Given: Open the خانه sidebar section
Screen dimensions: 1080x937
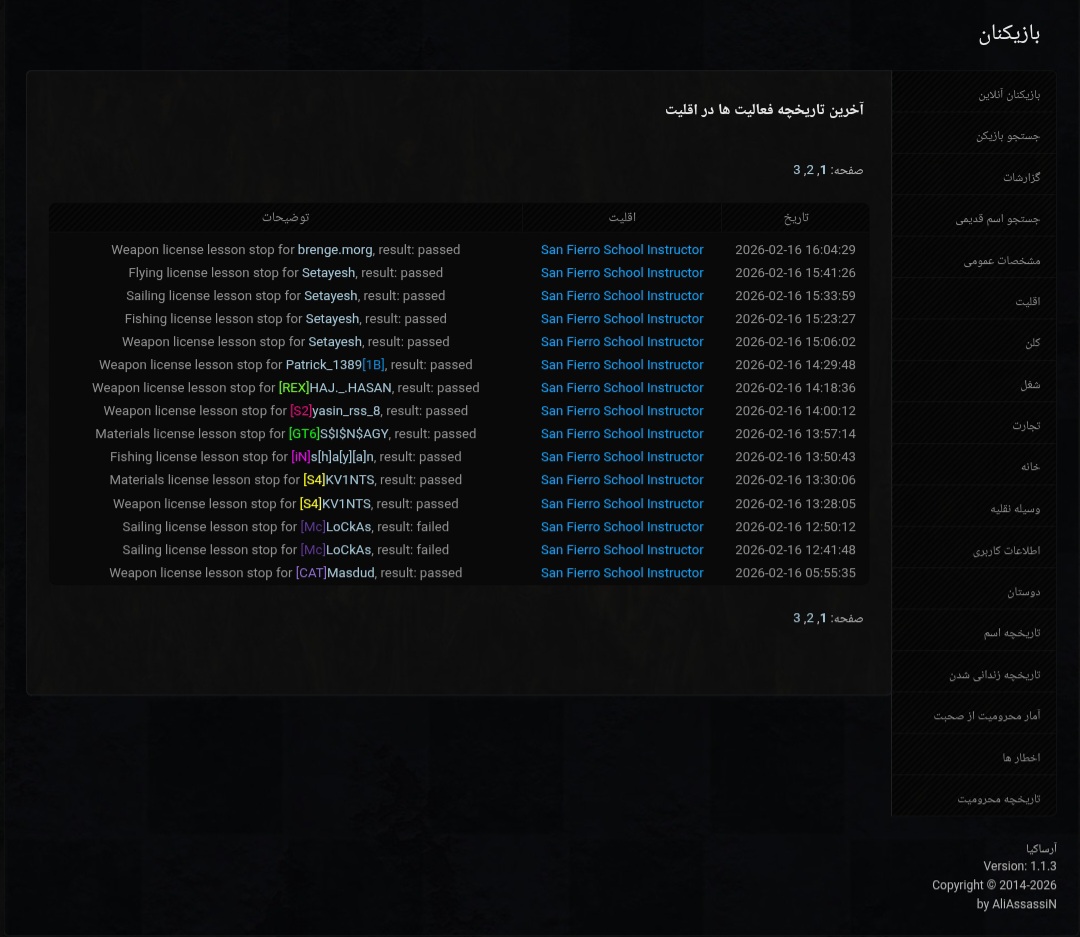Looking at the screenshot, I should point(975,465).
